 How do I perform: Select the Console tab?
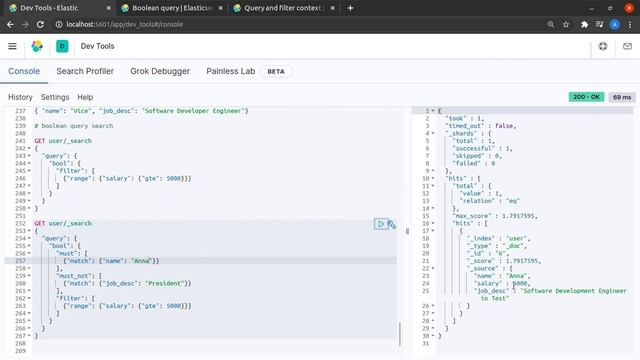tap(24, 71)
